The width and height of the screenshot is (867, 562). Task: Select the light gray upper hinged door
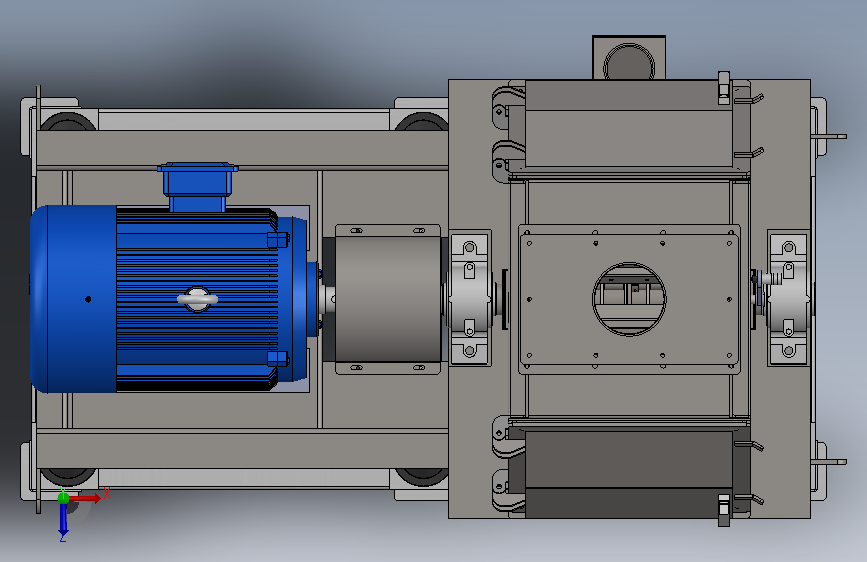[629, 124]
